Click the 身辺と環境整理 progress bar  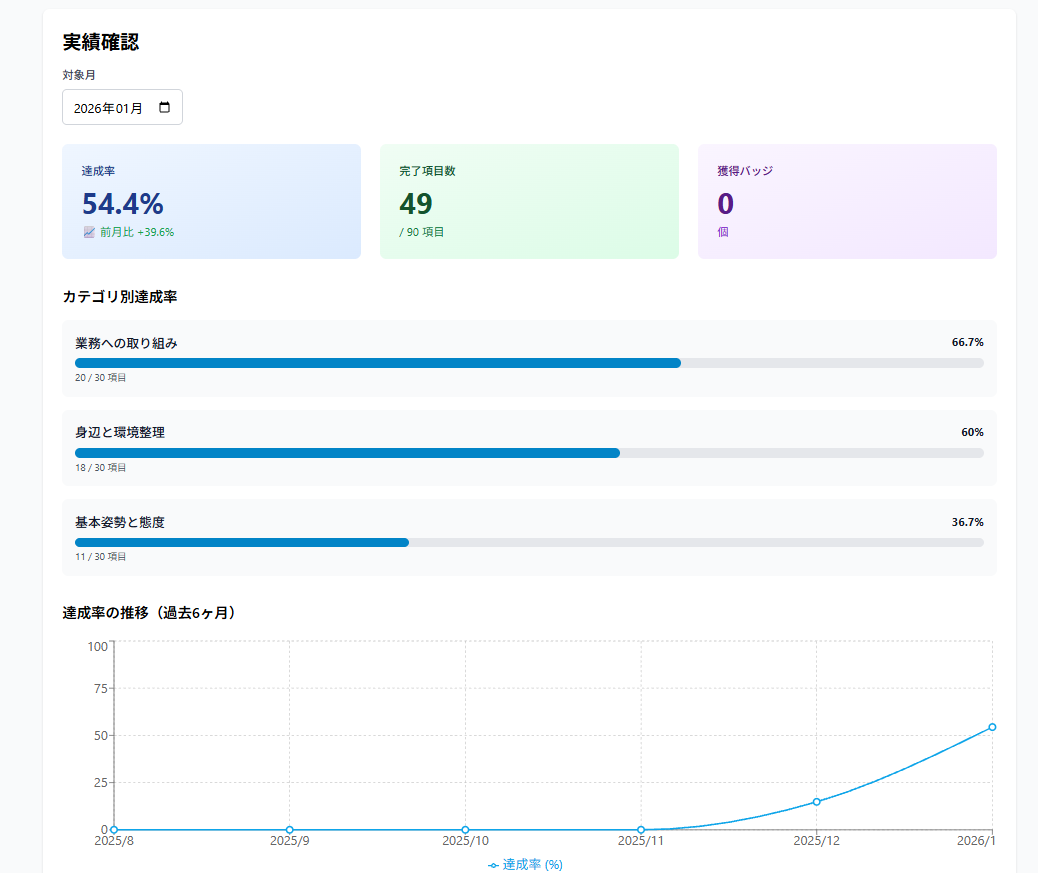[x=529, y=453]
